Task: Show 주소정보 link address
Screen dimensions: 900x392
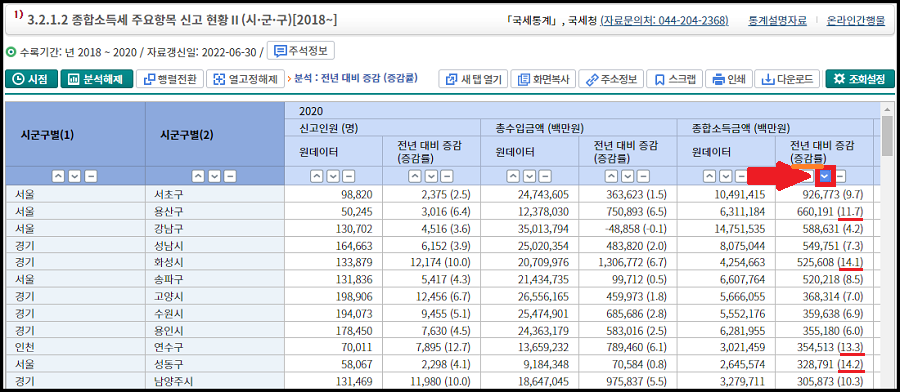Action: pyautogui.click(x=611, y=79)
